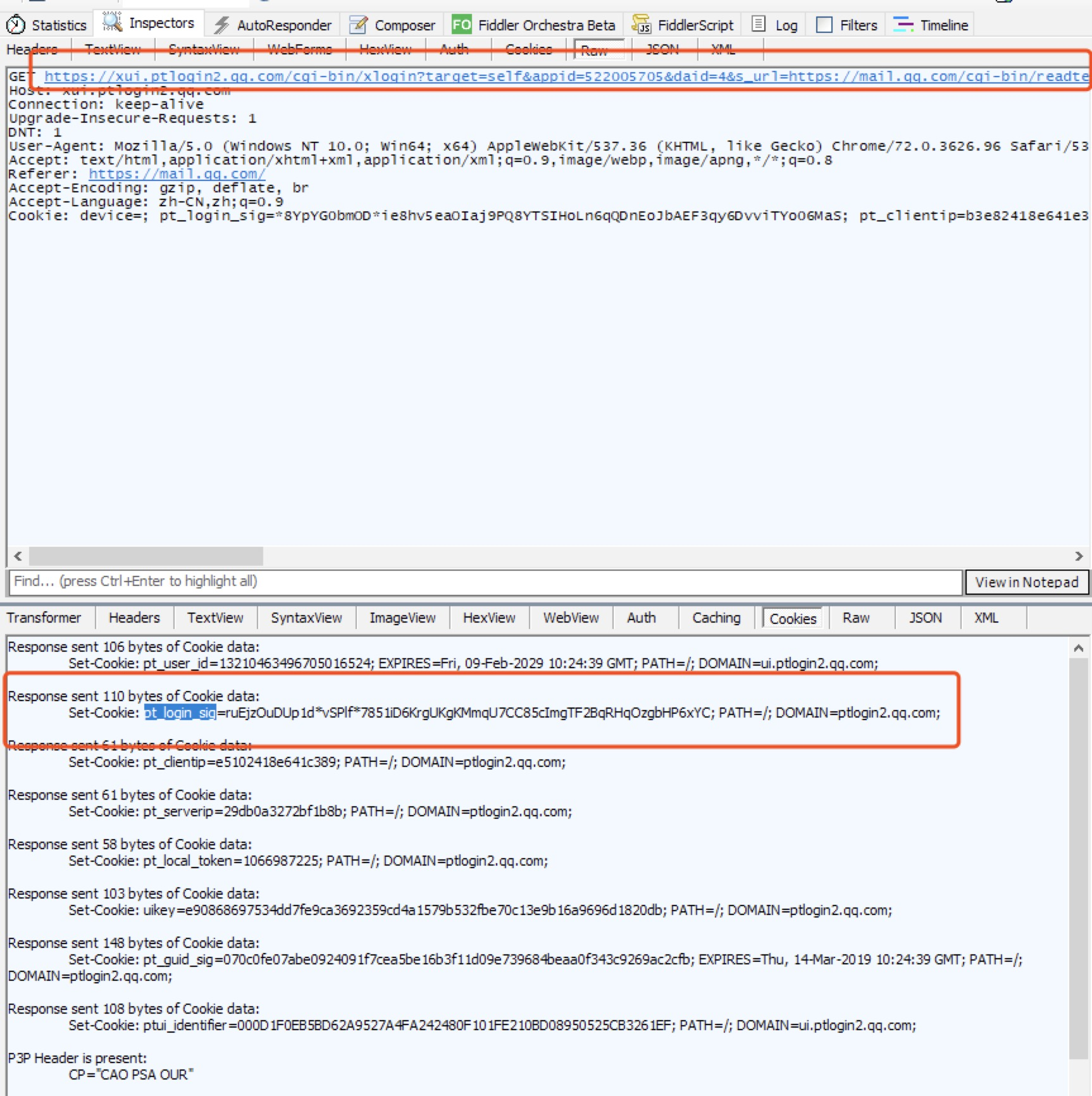Click the Fiddler Orchestra FO icon
The height and width of the screenshot is (1096, 1092).
[462, 25]
